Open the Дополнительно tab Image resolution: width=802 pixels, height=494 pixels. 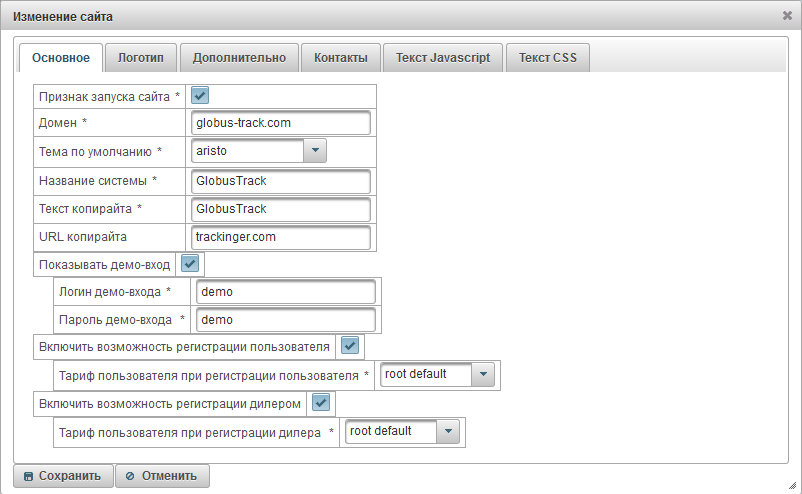239,58
